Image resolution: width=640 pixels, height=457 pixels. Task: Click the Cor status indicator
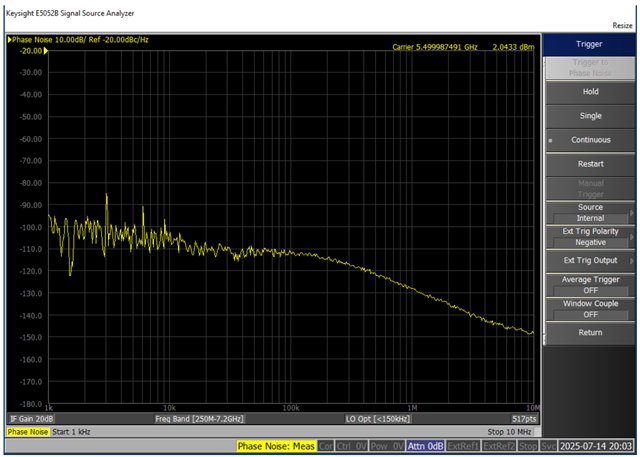tap(325, 446)
